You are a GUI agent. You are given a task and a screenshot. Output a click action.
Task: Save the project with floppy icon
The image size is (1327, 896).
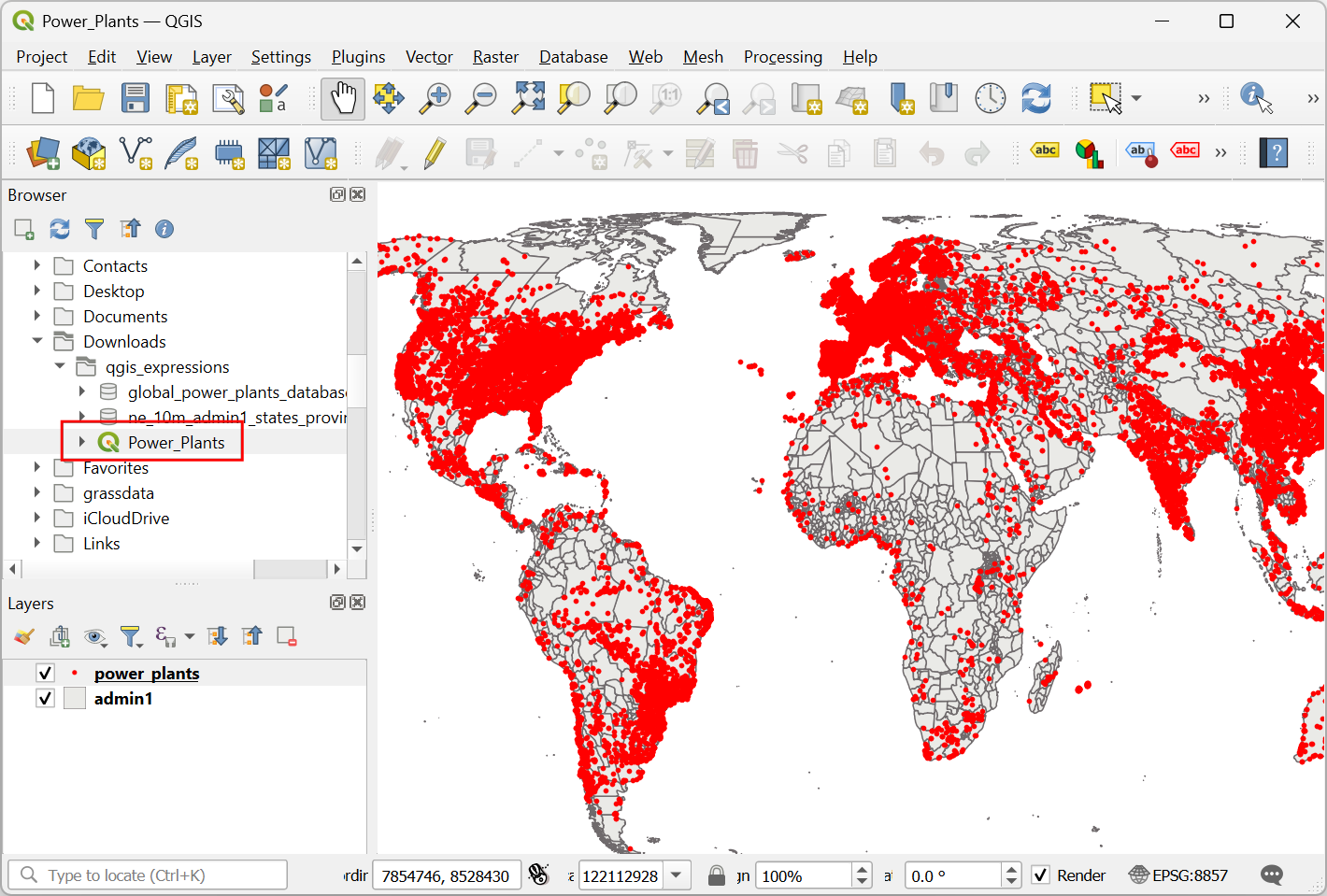coord(136,98)
